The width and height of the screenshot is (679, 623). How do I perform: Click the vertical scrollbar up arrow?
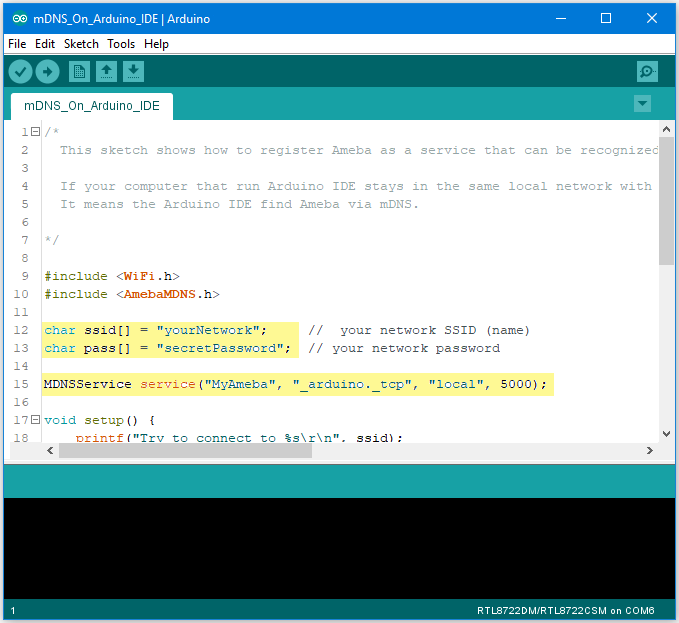[666, 129]
